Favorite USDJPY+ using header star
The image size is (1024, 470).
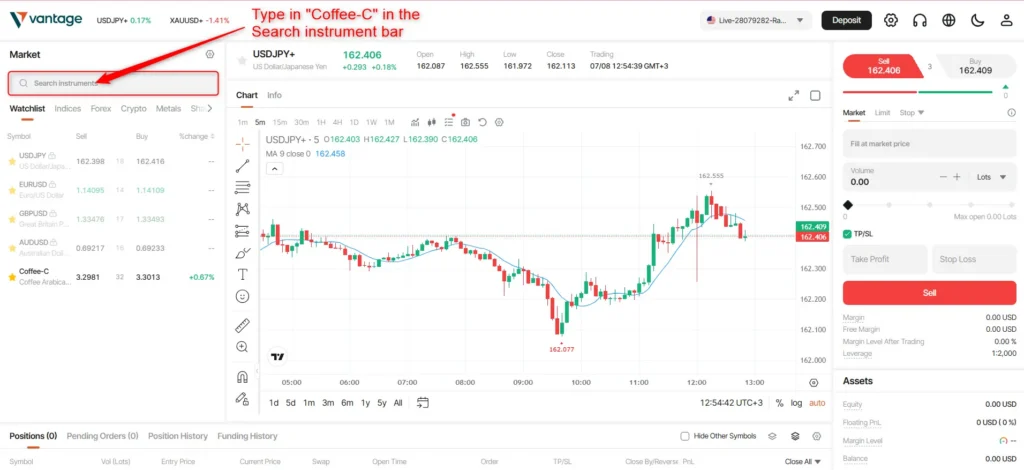point(242,61)
